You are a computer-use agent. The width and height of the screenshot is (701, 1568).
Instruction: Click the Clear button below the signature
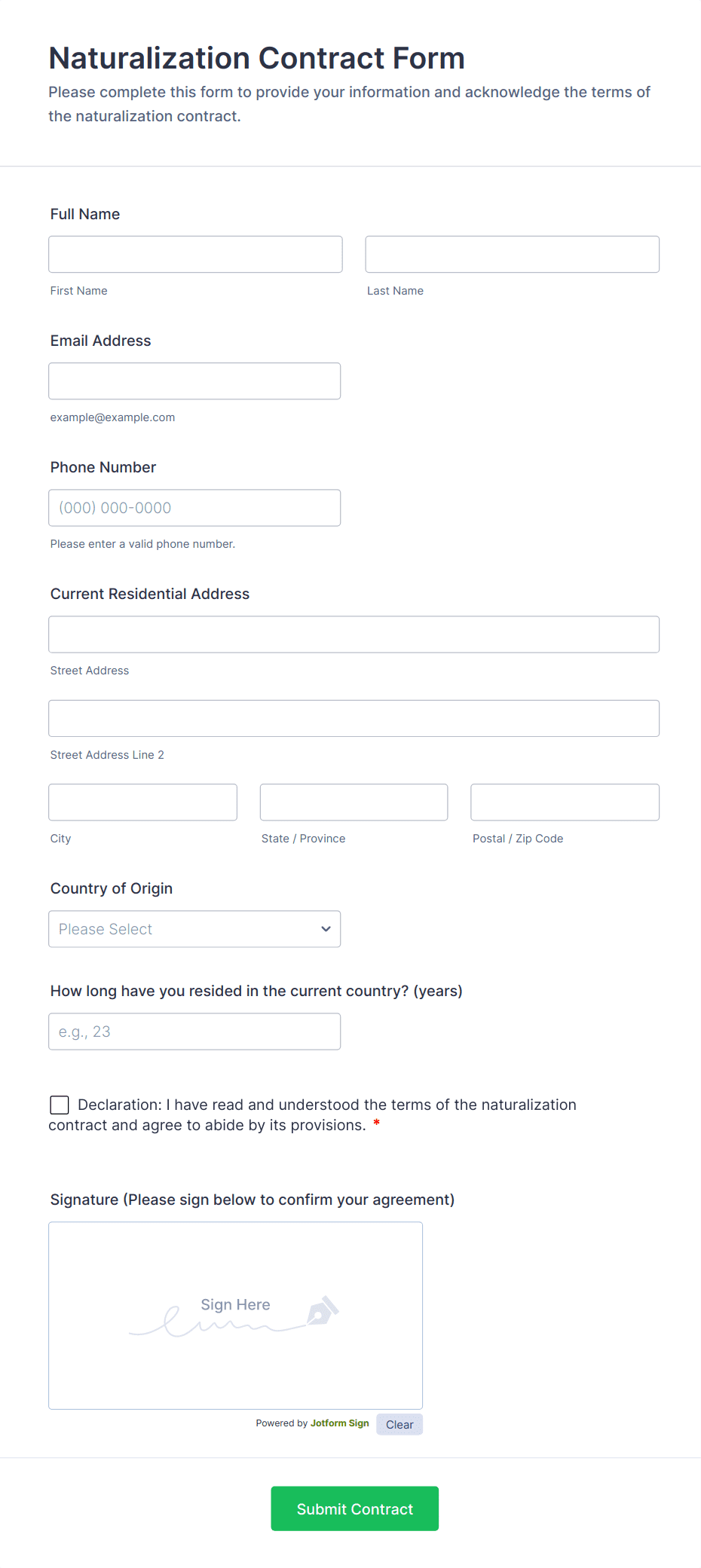(399, 1424)
